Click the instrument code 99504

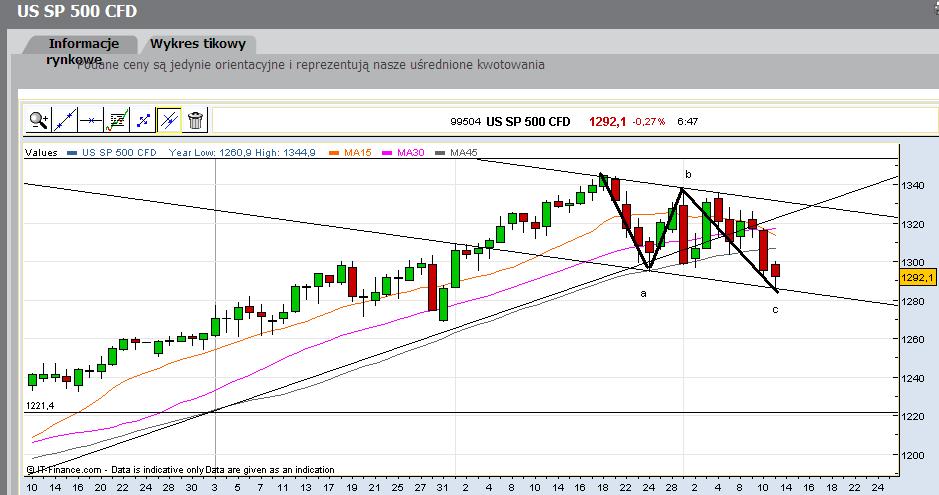point(465,122)
